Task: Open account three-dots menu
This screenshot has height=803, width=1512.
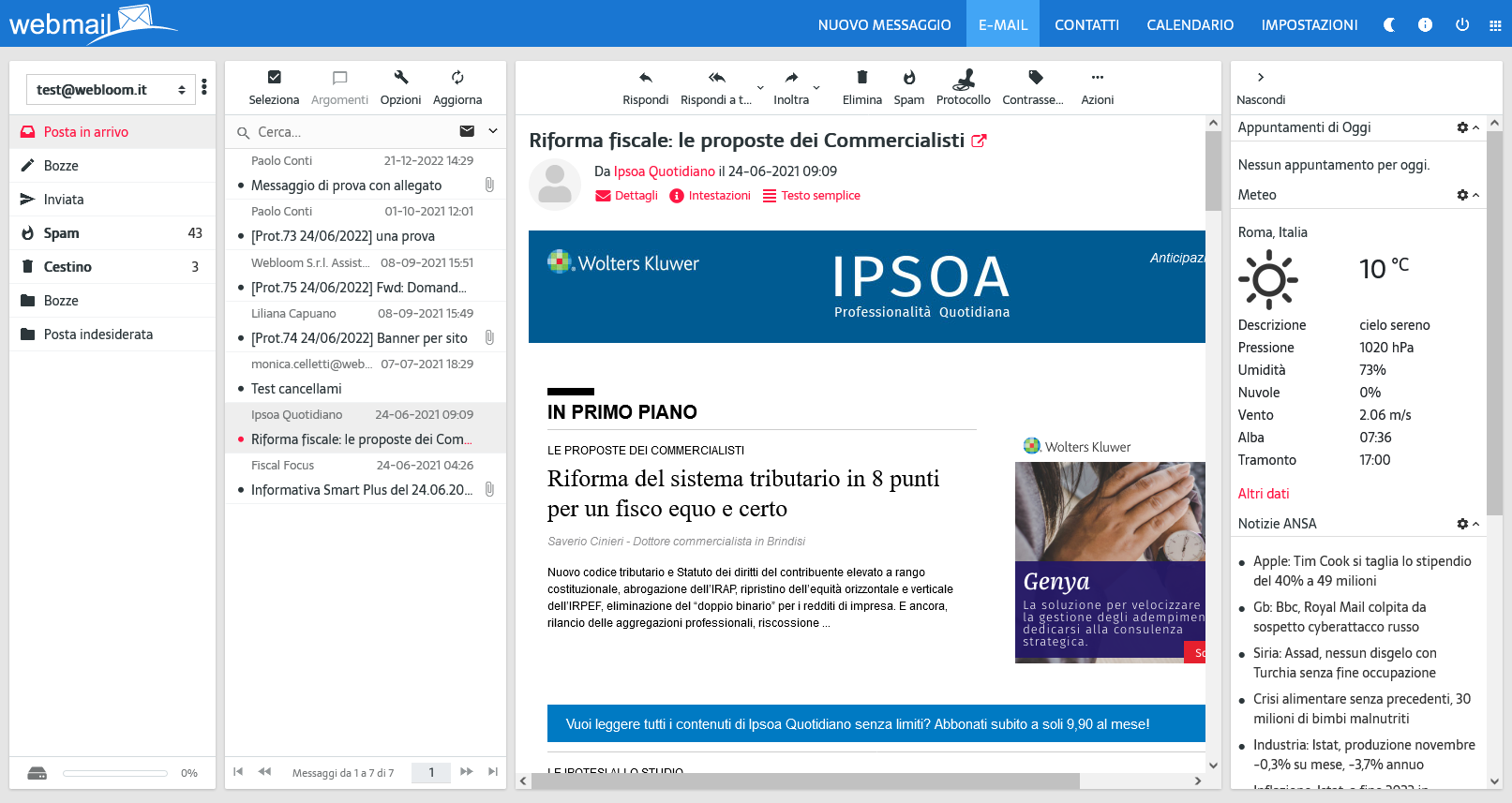Action: (204, 88)
